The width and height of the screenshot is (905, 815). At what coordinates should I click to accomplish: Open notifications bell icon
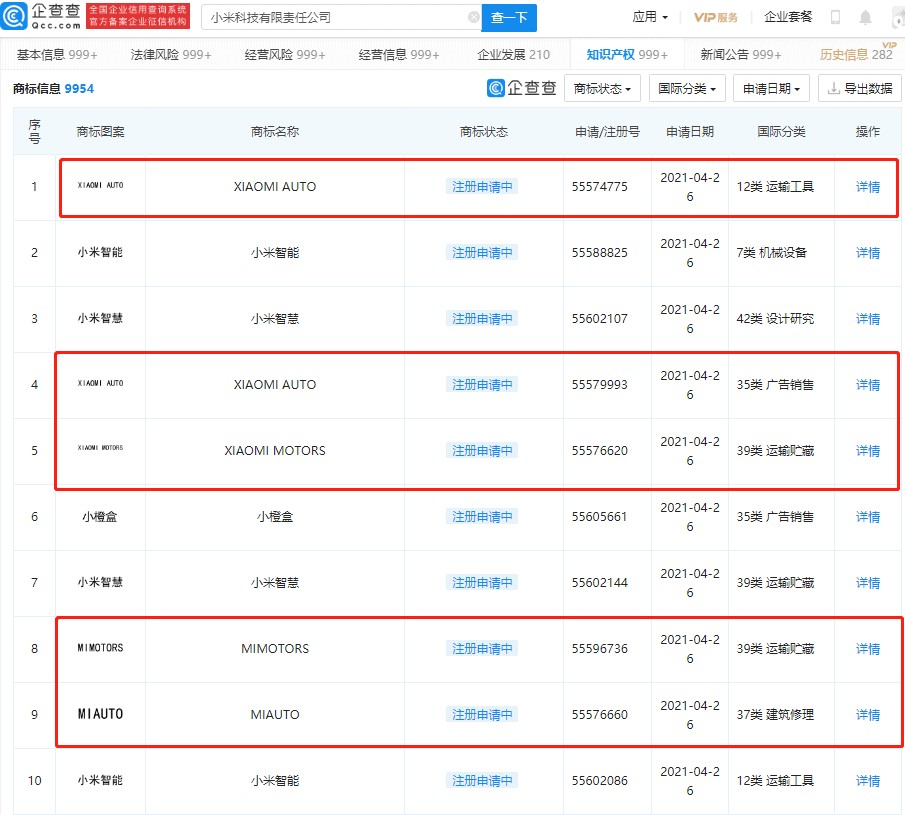click(x=865, y=17)
